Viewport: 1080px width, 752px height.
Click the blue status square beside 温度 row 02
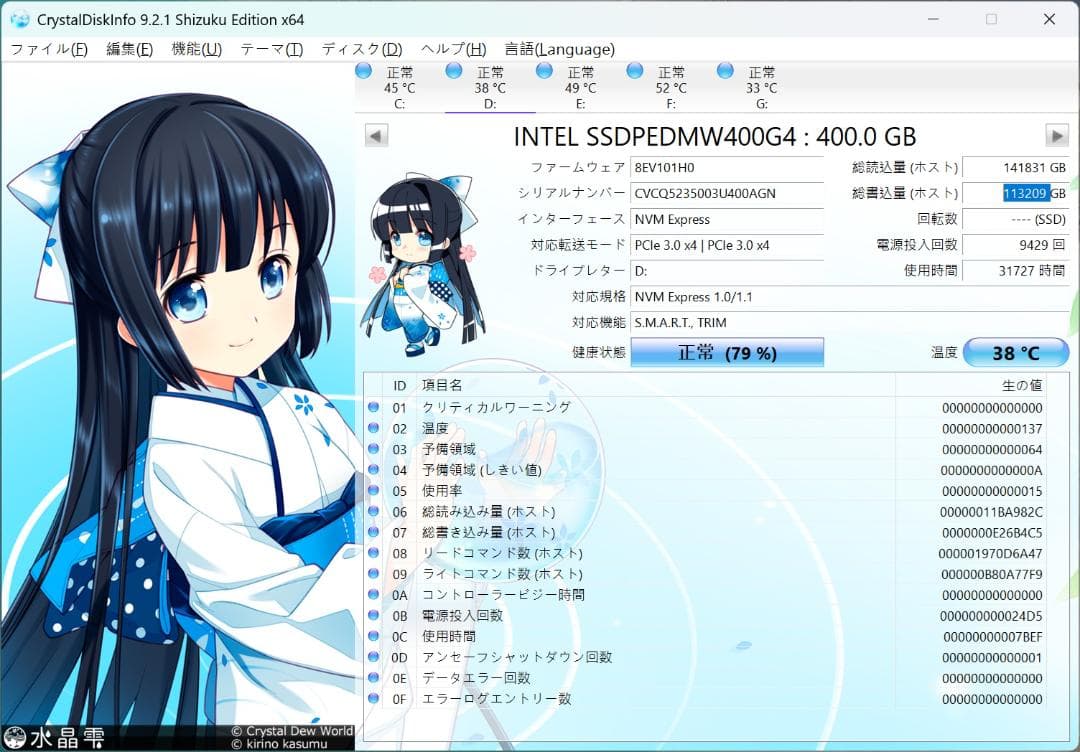(374, 428)
